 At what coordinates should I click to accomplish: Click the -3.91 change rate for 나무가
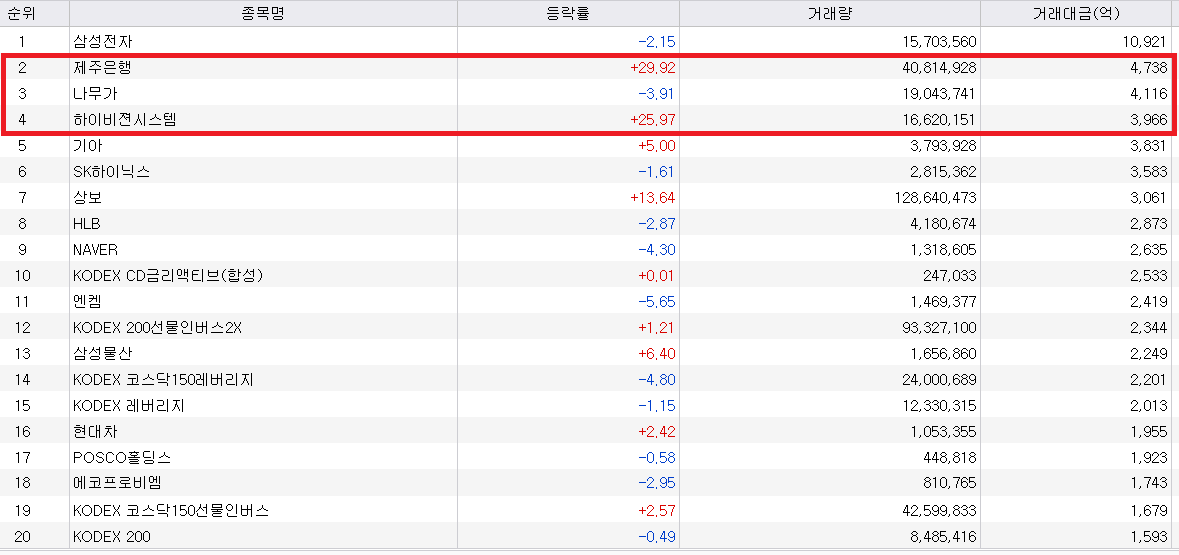pos(656,93)
